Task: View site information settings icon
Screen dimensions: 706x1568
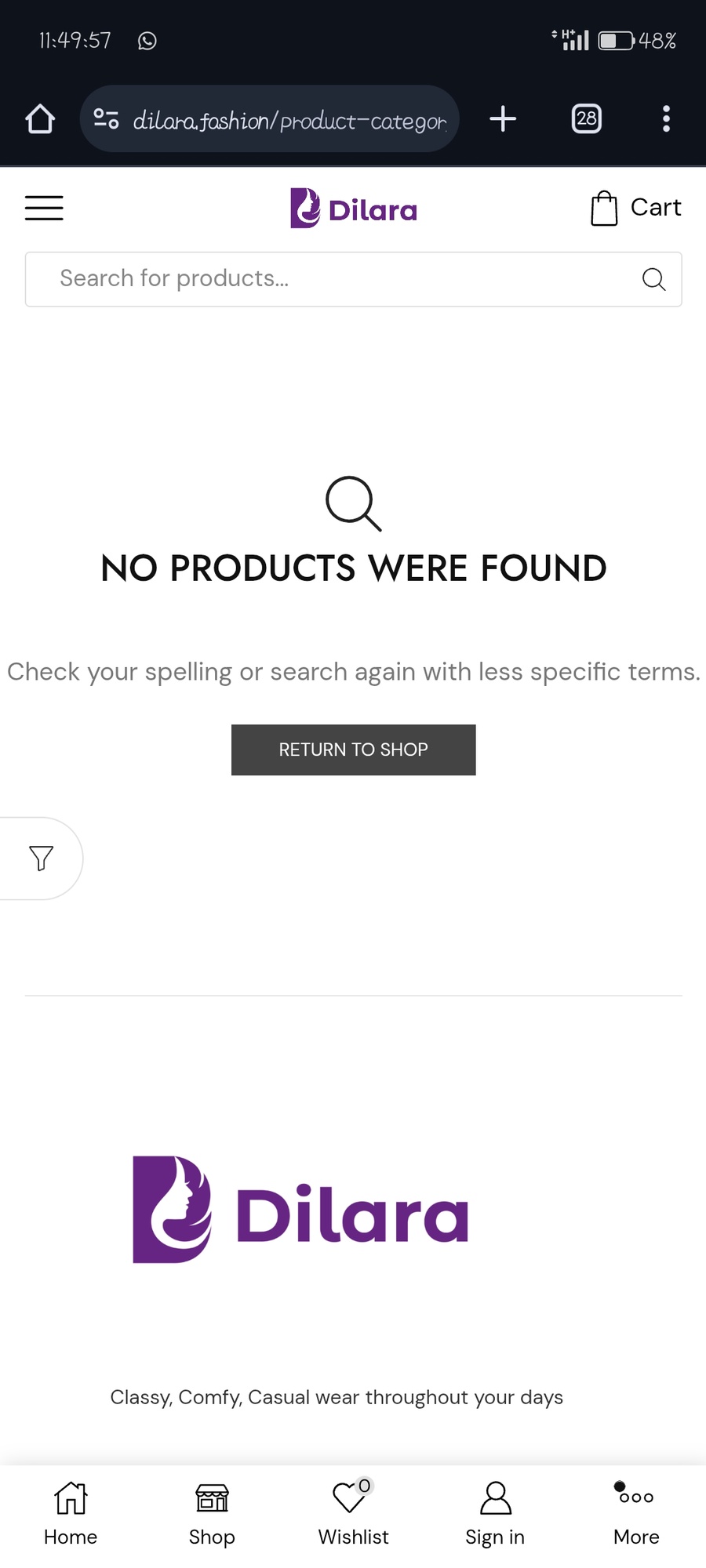Action: 106,119
